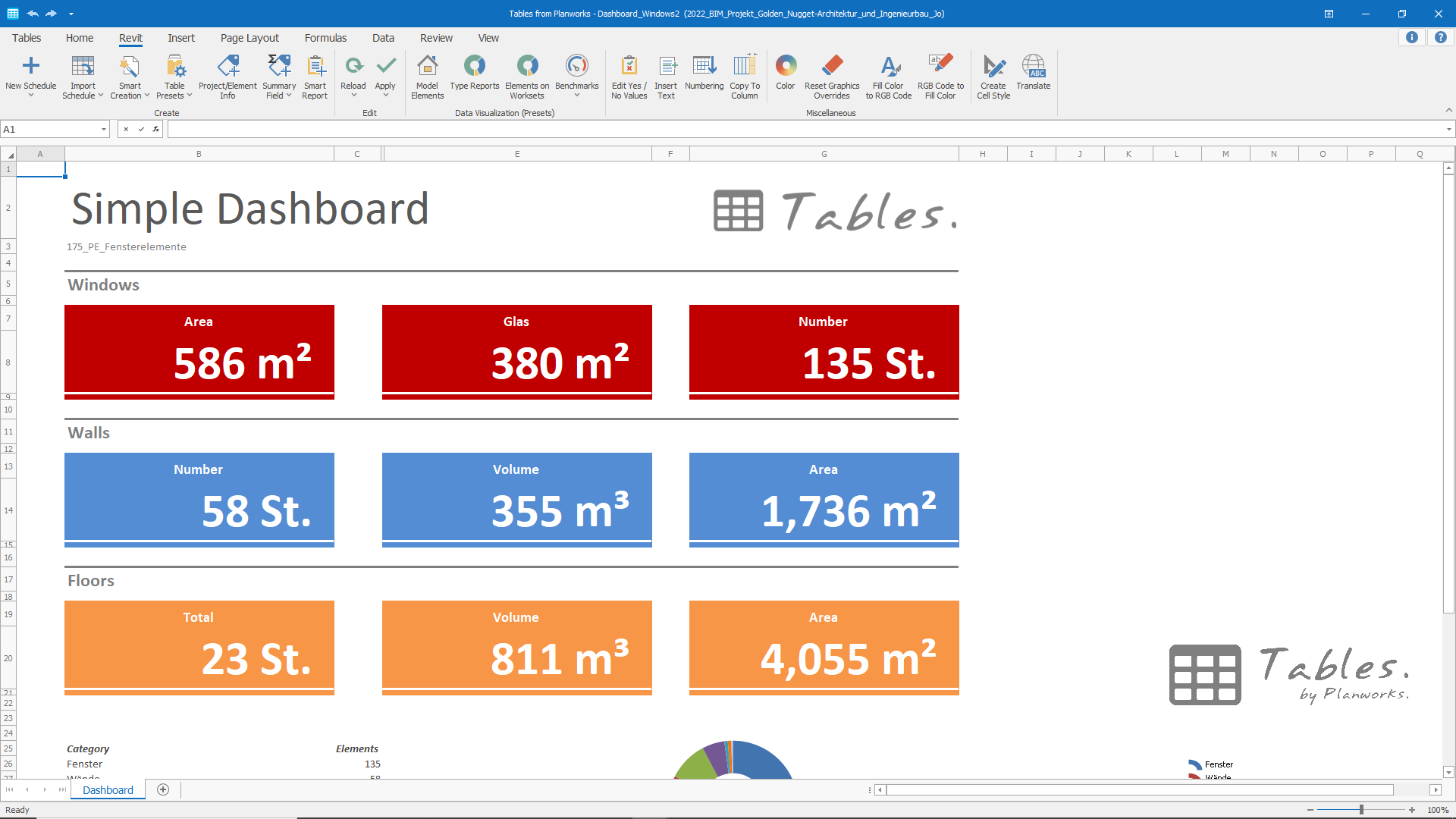Add a new sheet with plus button
The image size is (1456, 819).
pyautogui.click(x=163, y=790)
